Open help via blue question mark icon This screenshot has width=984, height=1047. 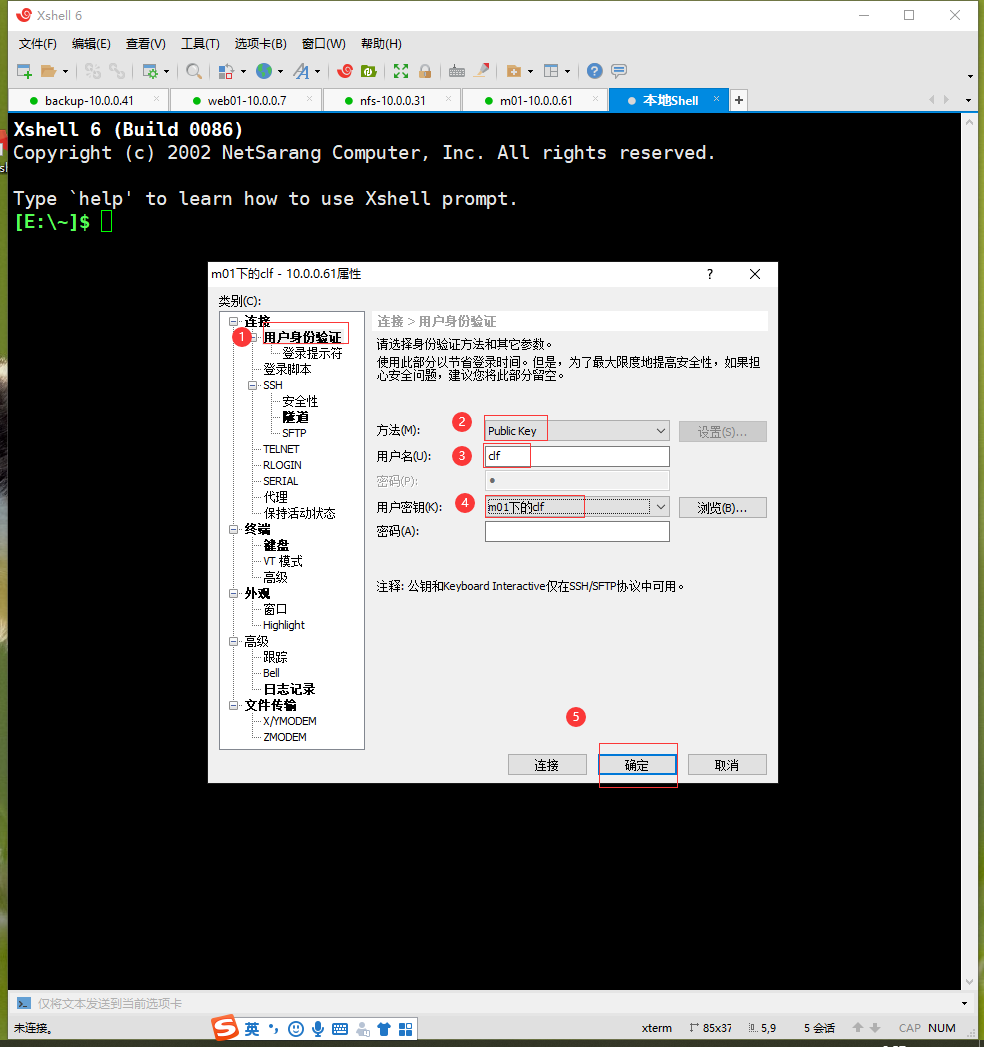click(x=594, y=71)
